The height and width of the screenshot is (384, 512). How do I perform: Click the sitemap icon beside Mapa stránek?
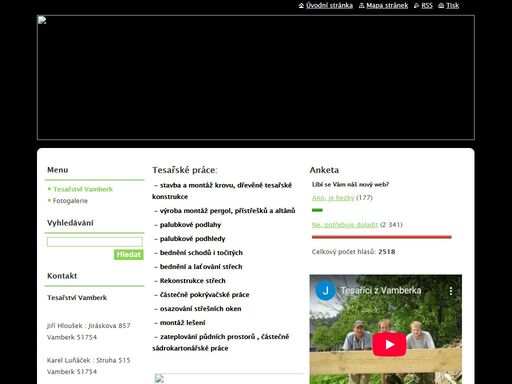click(x=362, y=5)
